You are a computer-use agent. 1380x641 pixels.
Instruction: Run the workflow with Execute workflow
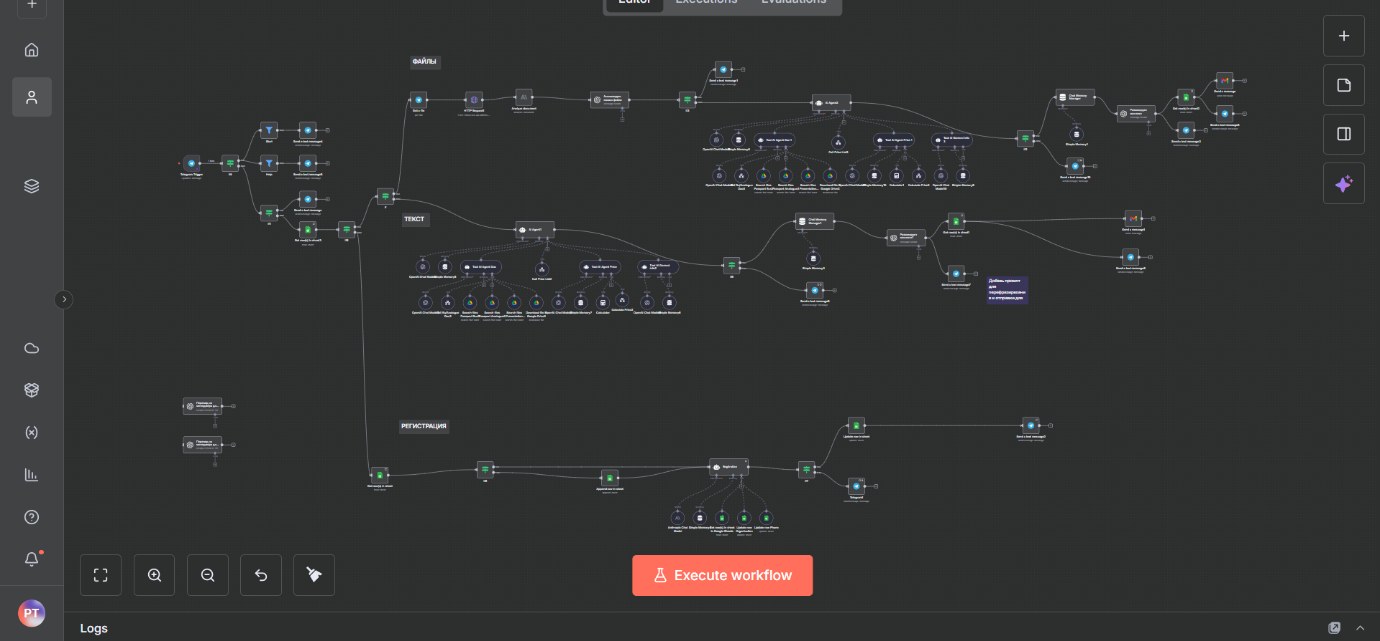point(722,575)
